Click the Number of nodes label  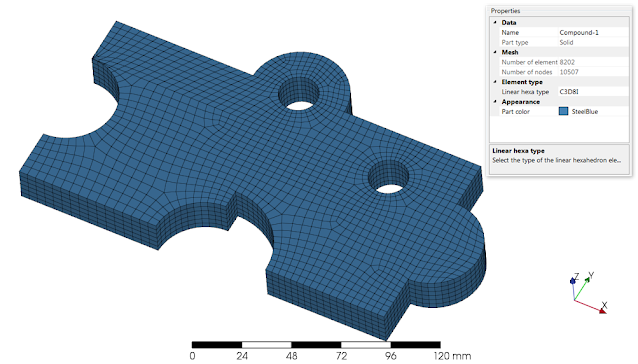coord(527,72)
